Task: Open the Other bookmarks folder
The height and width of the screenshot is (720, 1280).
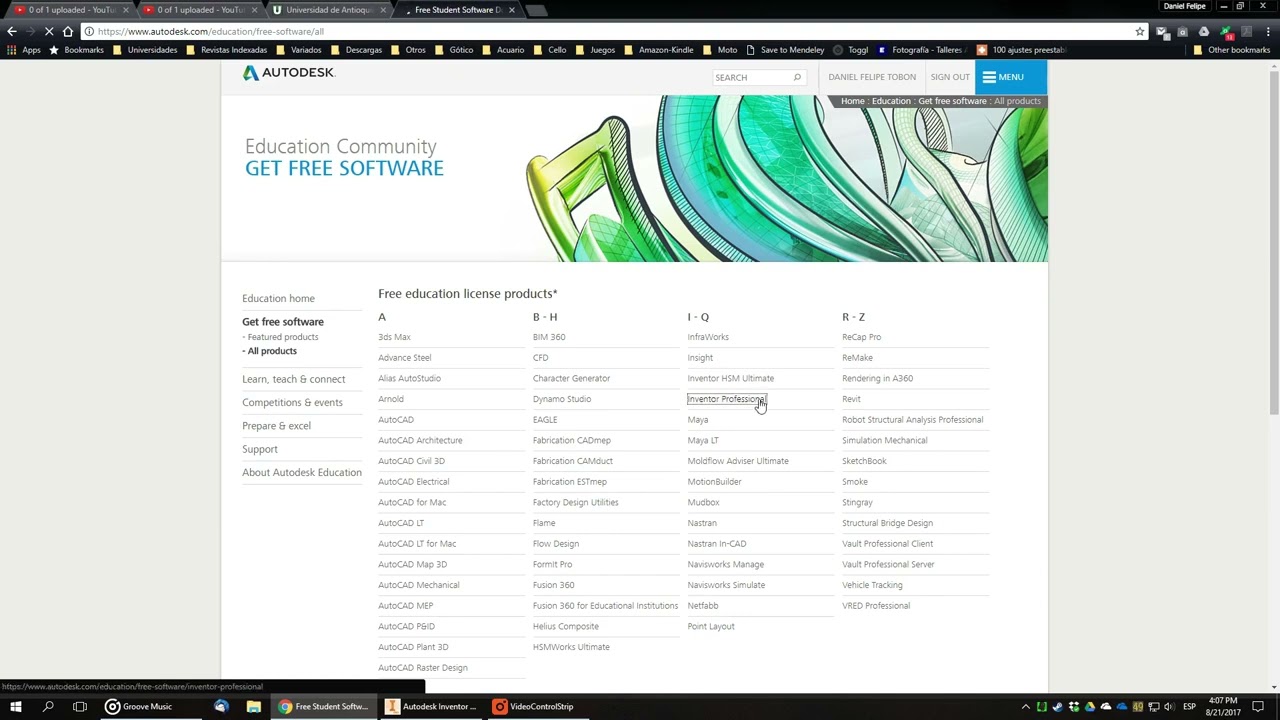Action: click(x=1232, y=50)
